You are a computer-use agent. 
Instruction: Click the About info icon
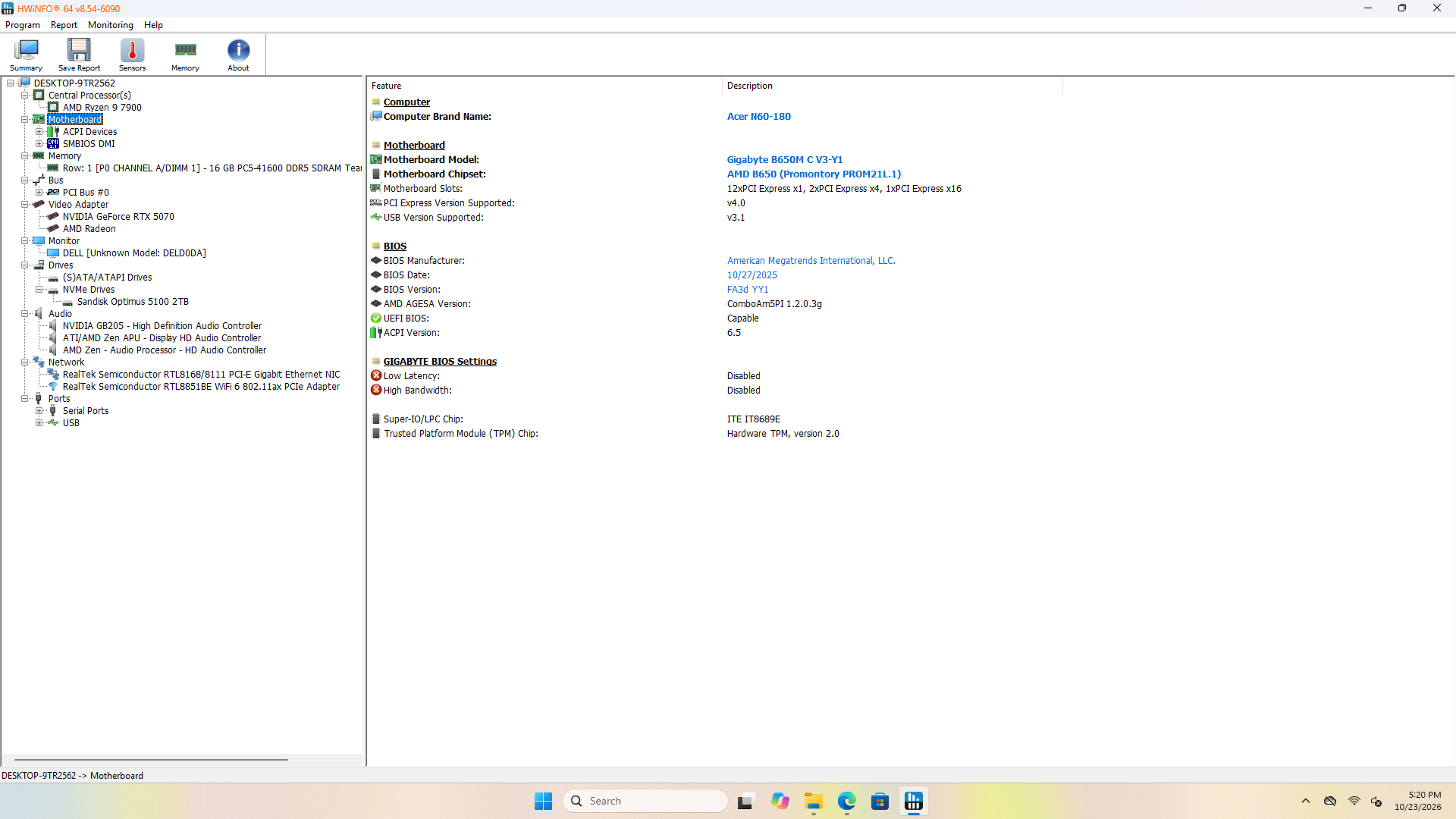(x=238, y=55)
